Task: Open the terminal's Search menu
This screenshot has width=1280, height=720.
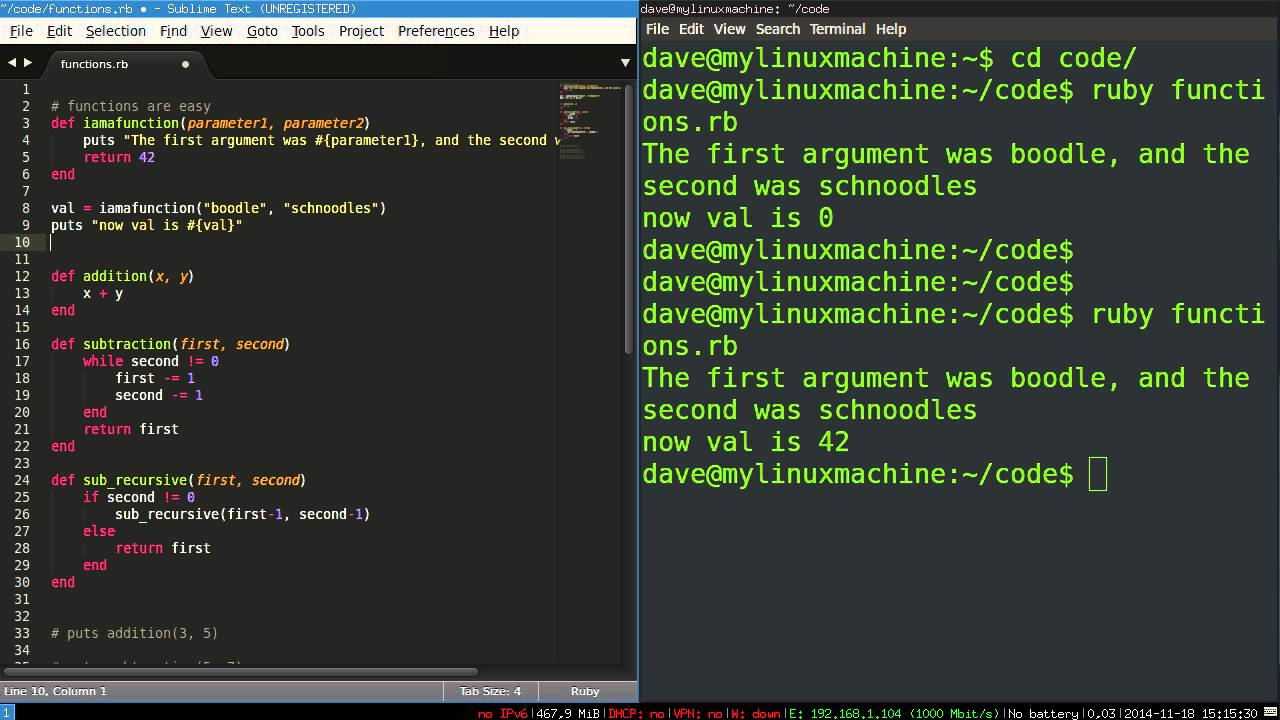Action: [x=777, y=29]
